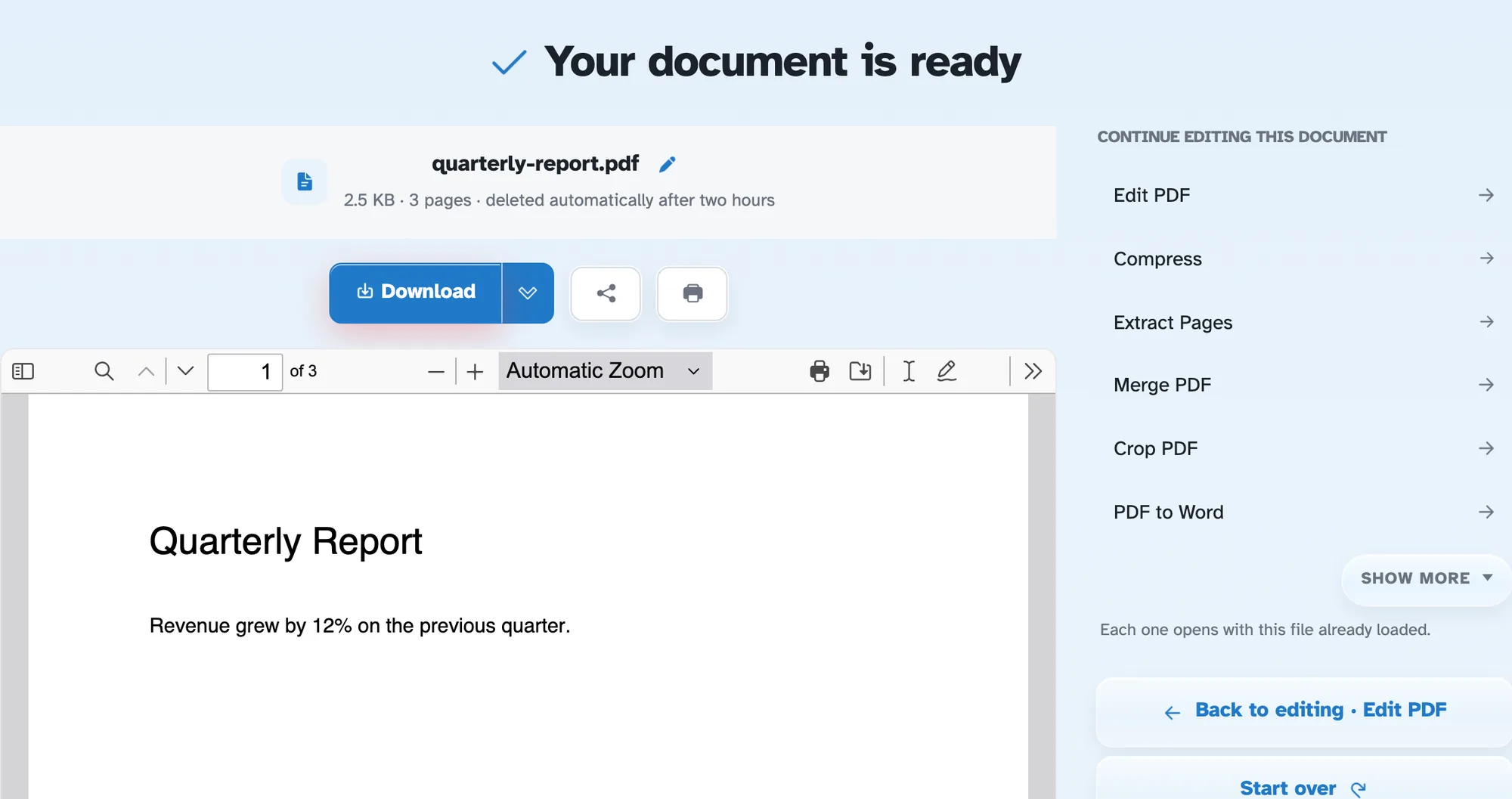The width and height of the screenshot is (1512, 799).
Task: Click the Download button
Action: pyautogui.click(x=416, y=293)
